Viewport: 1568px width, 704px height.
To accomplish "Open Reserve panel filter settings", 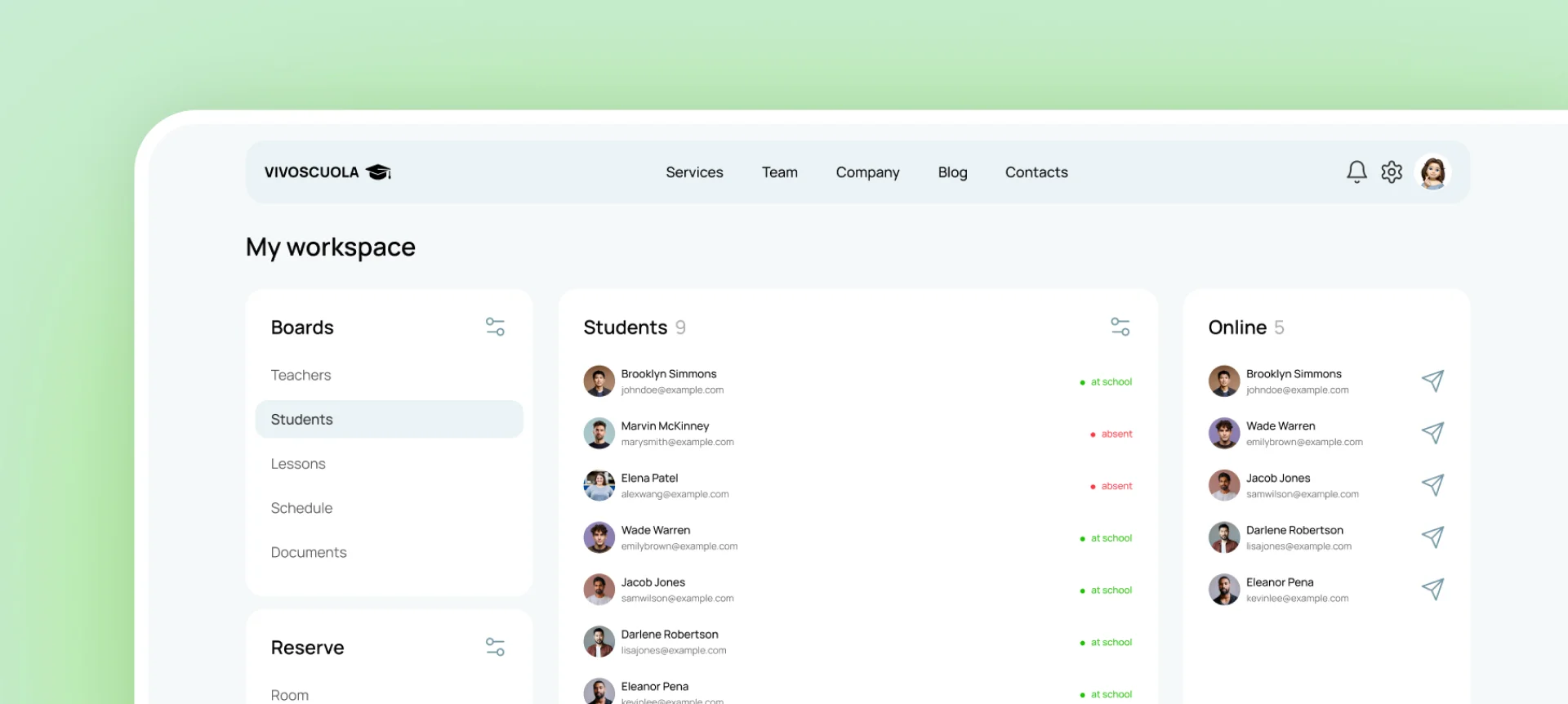I will pyautogui.click(x=495, y=648).
